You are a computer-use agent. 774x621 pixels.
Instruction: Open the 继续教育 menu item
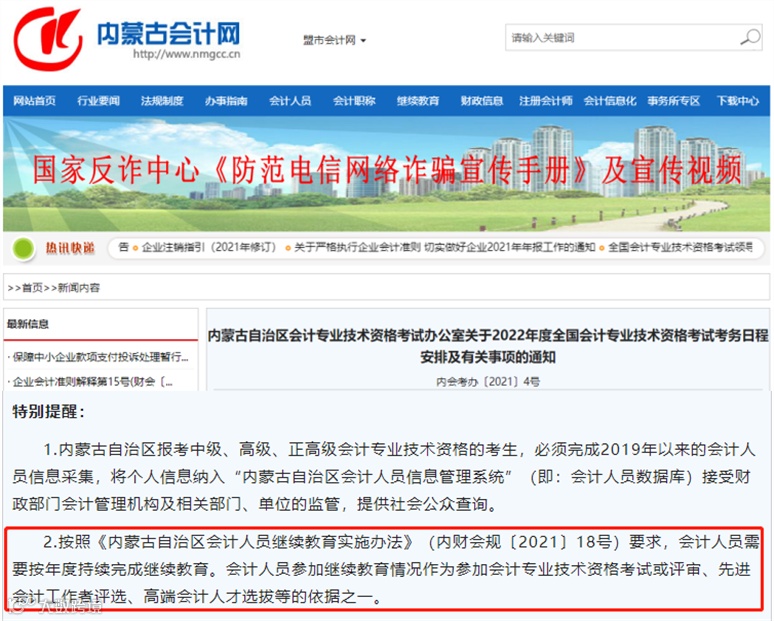coord(418,101)
